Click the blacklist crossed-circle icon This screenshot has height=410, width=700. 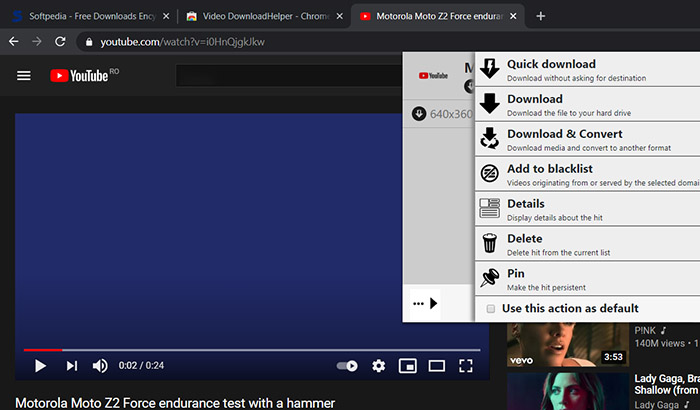490,173
